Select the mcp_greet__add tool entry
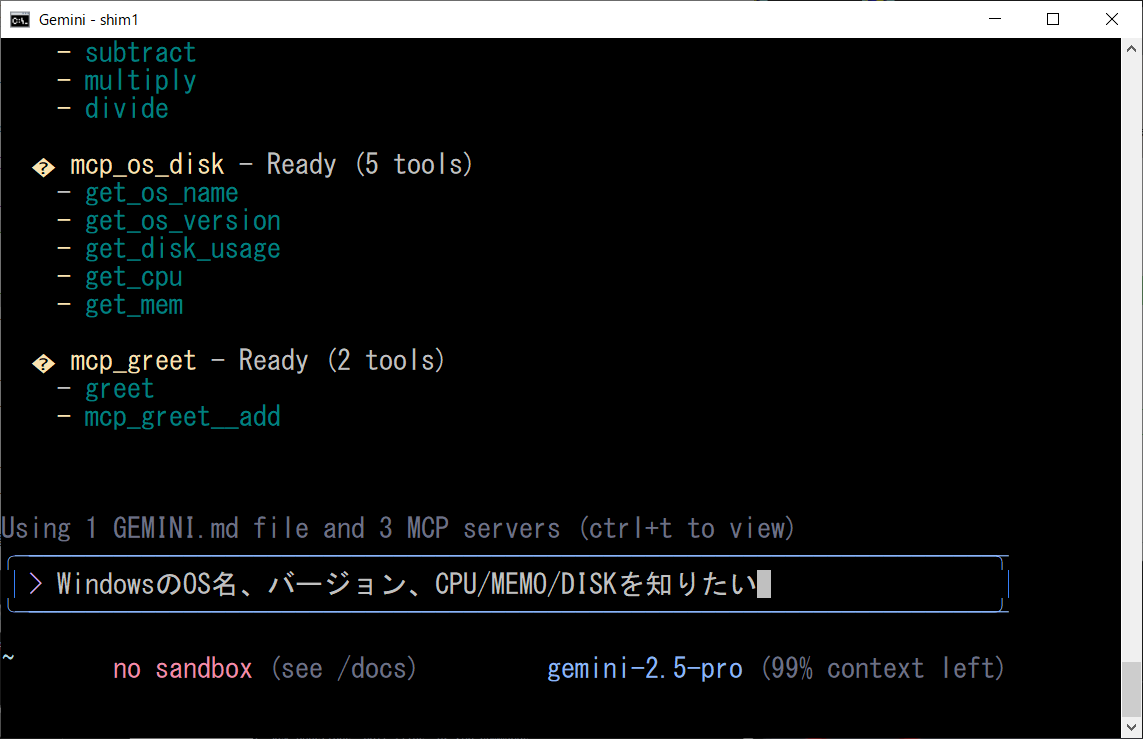The image size is (1143, 739). click(x=182, y=417)
